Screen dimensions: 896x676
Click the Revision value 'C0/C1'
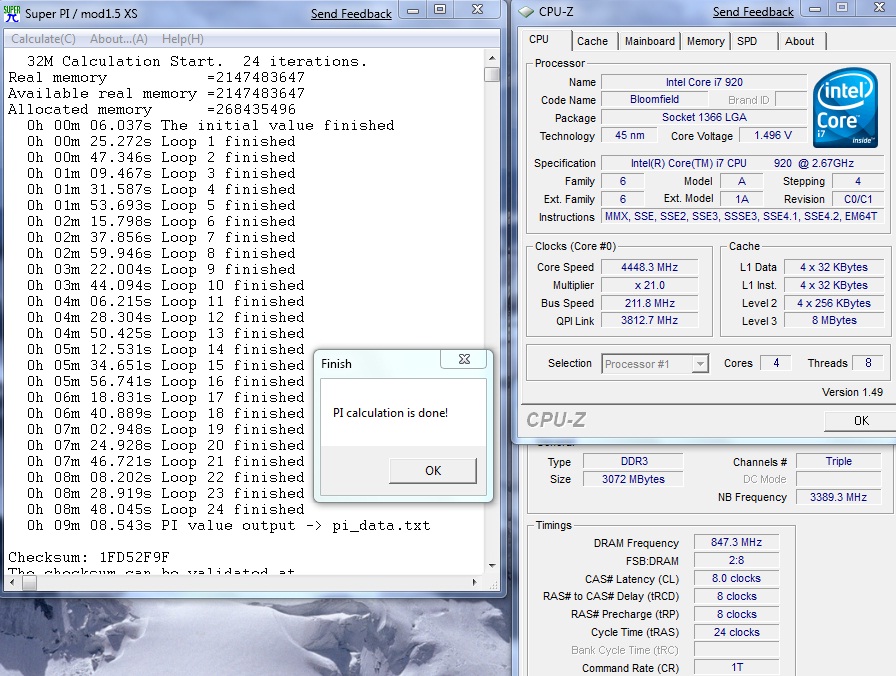(x=858, y=199)
